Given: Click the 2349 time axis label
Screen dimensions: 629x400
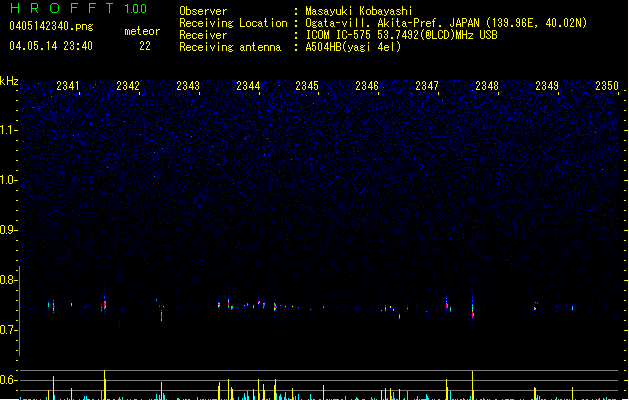Looking at the screenshot, I should coord(547,85).
